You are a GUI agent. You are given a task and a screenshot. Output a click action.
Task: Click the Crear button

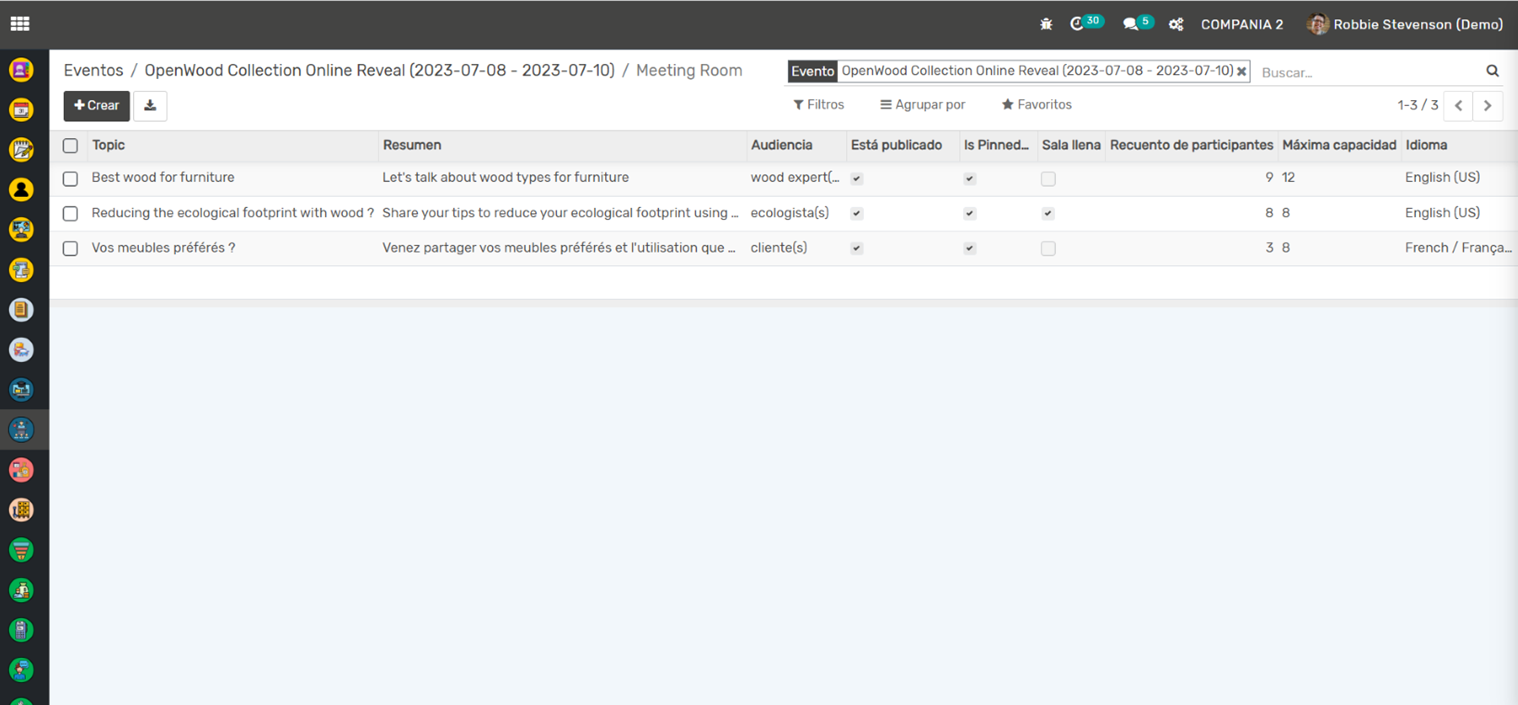(97, 105)
